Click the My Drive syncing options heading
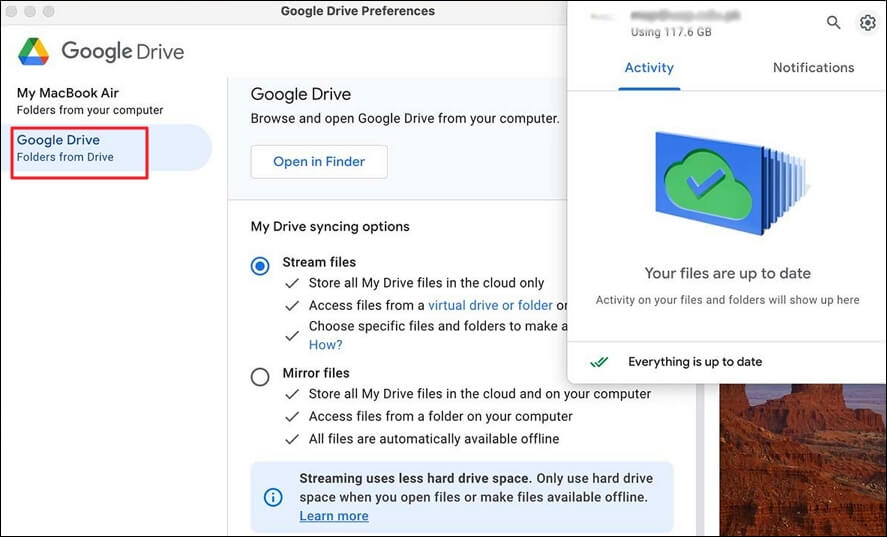887x537 pixels. (x=330, y=227)
